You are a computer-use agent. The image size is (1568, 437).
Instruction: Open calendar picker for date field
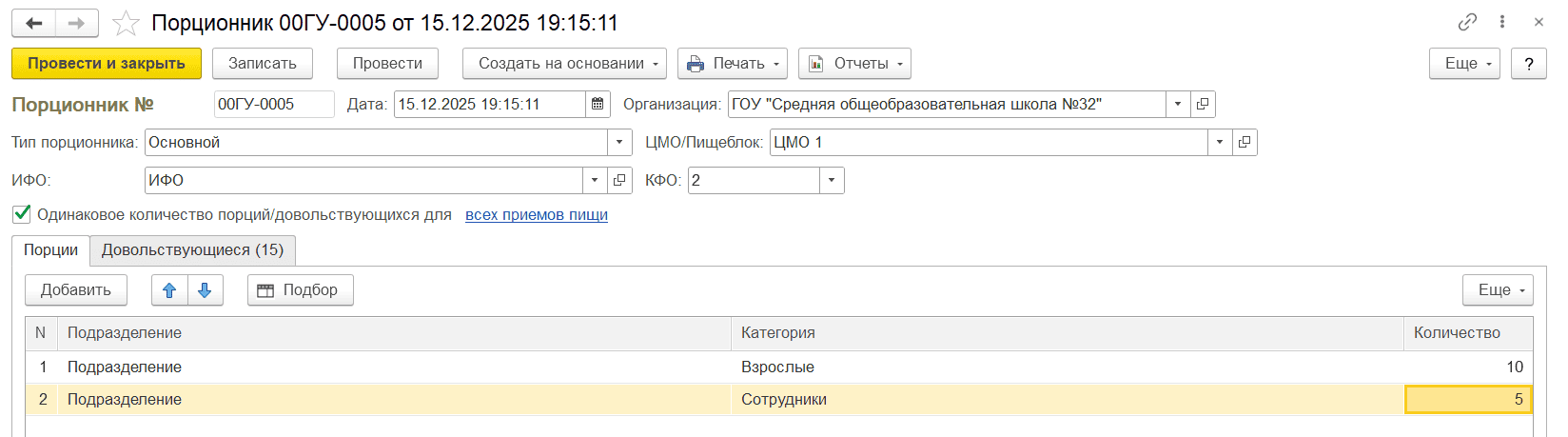click(x=598, y=105)
